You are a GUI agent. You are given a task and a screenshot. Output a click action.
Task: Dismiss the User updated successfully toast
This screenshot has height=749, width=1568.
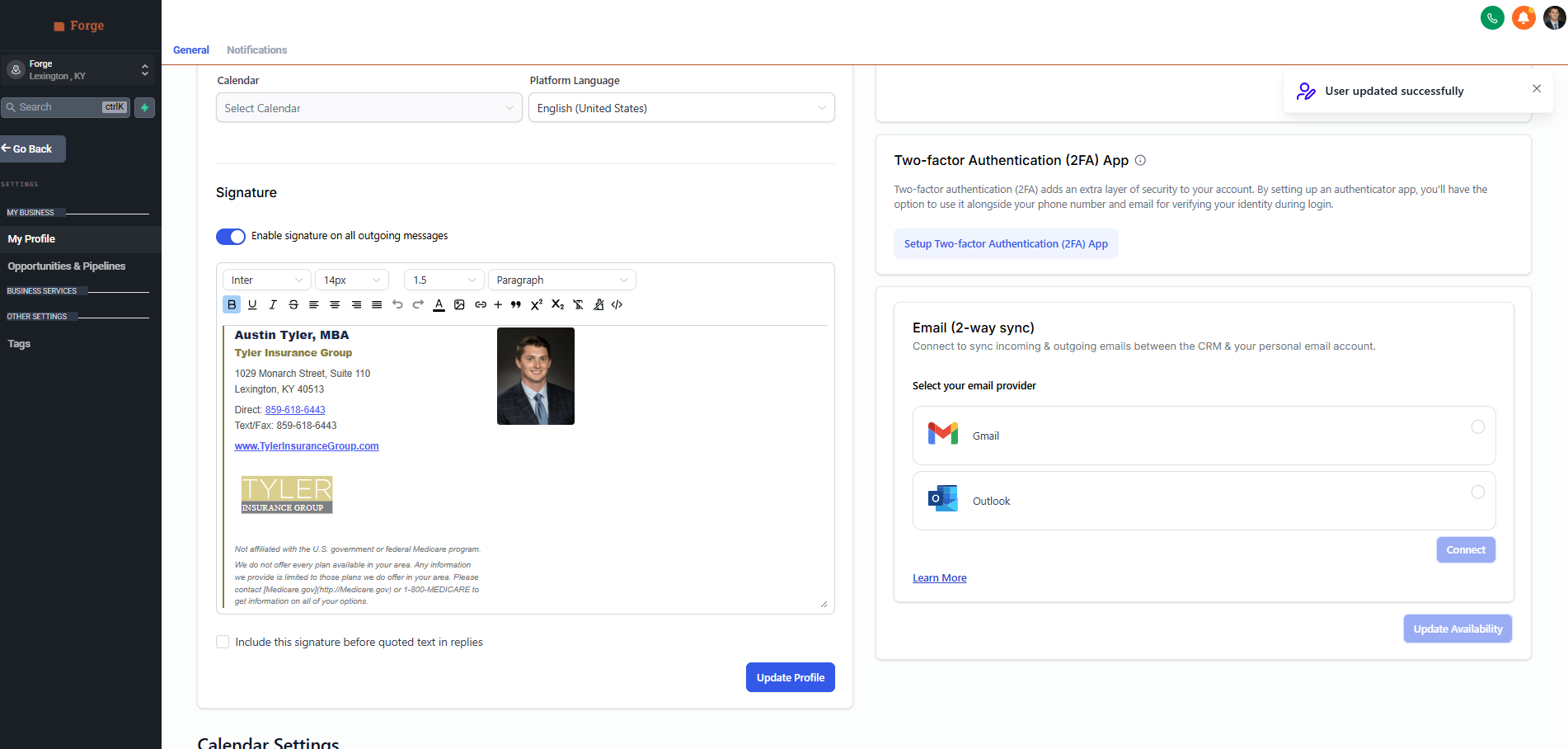click(1537, 88)
